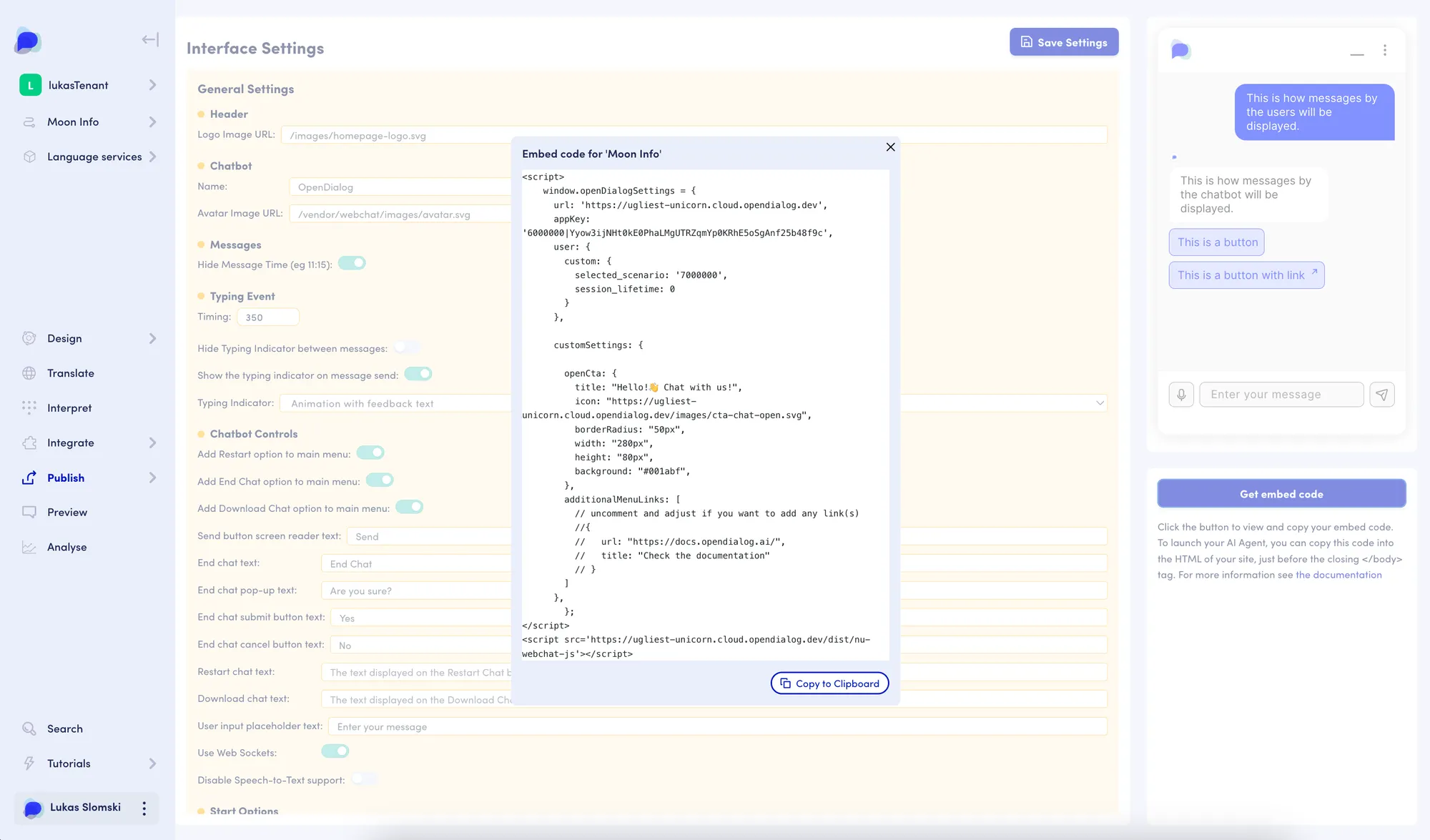Image resolution: width=1430 pixels, height=840 pixels.
Task: Click the Preview chat bubble icon
Action: click(x=29, y=512)
